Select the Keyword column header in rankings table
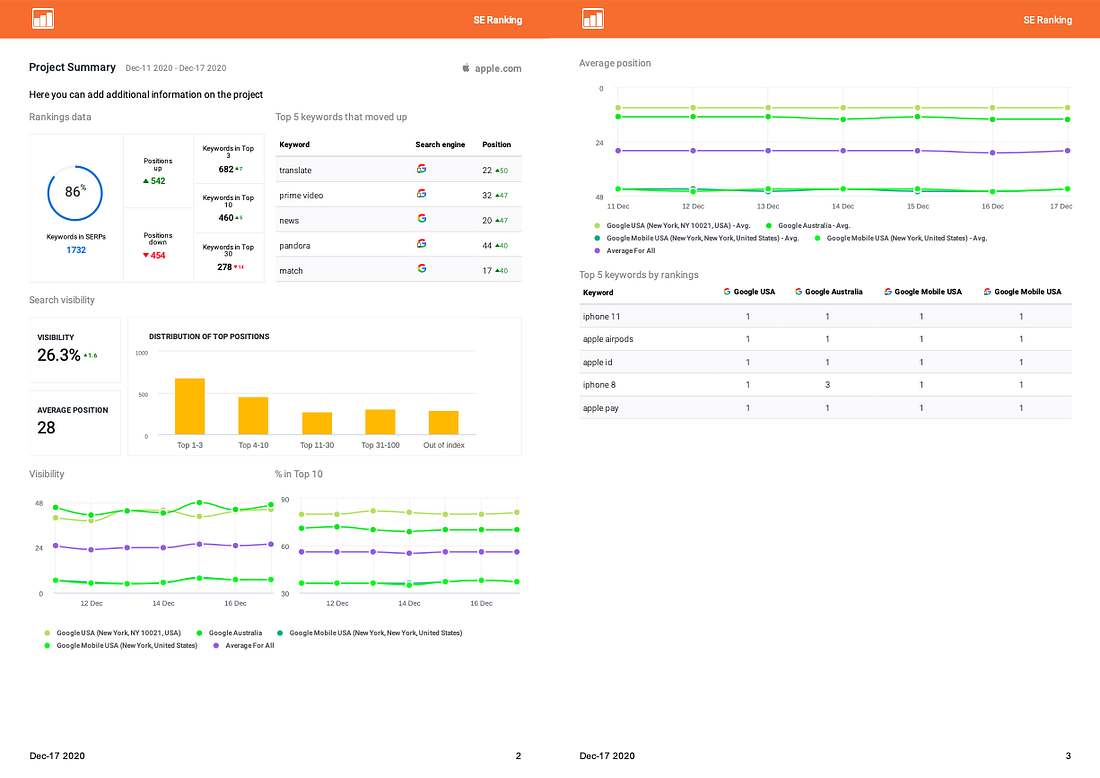 (x=598, y=293)
